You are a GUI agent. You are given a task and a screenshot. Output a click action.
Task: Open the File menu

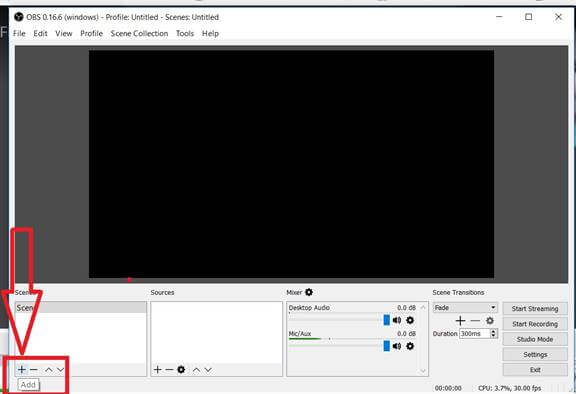coord(19,33)
